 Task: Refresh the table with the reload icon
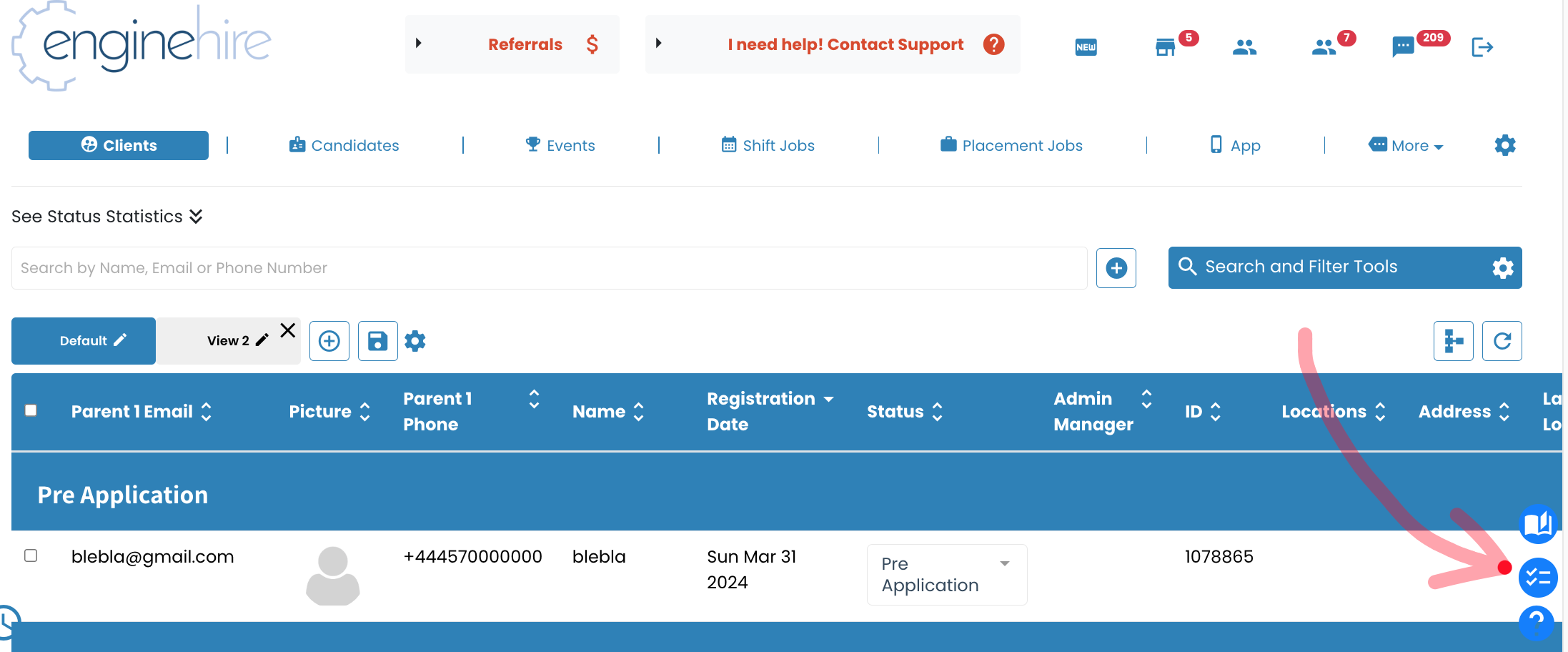(x=1502, y=340)
